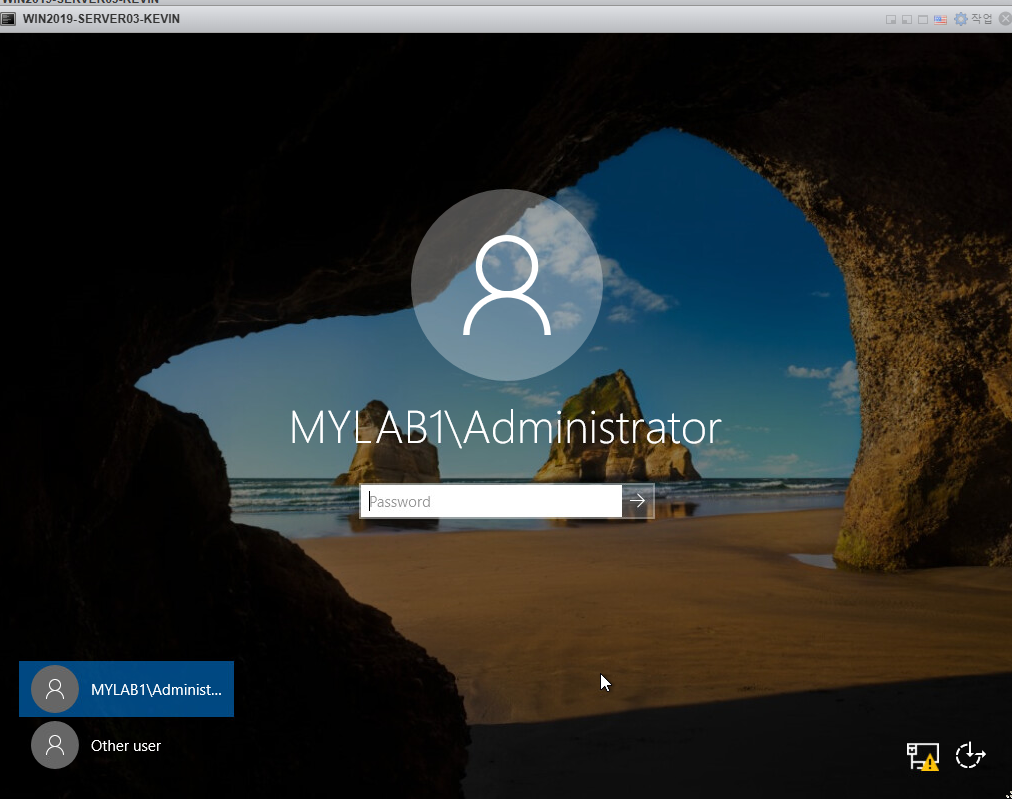Click the Password input field

(491, 501)
